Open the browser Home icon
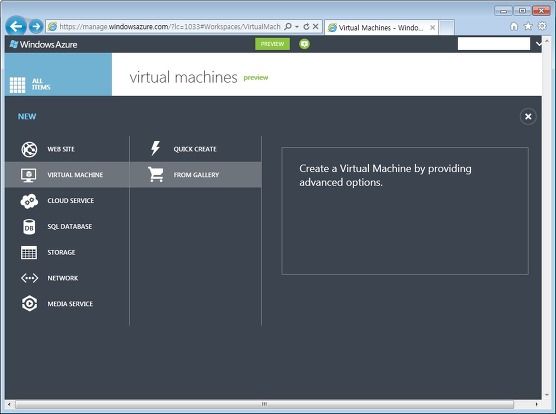The height and width of the screenshot is (414, 556). click(513, 27)
